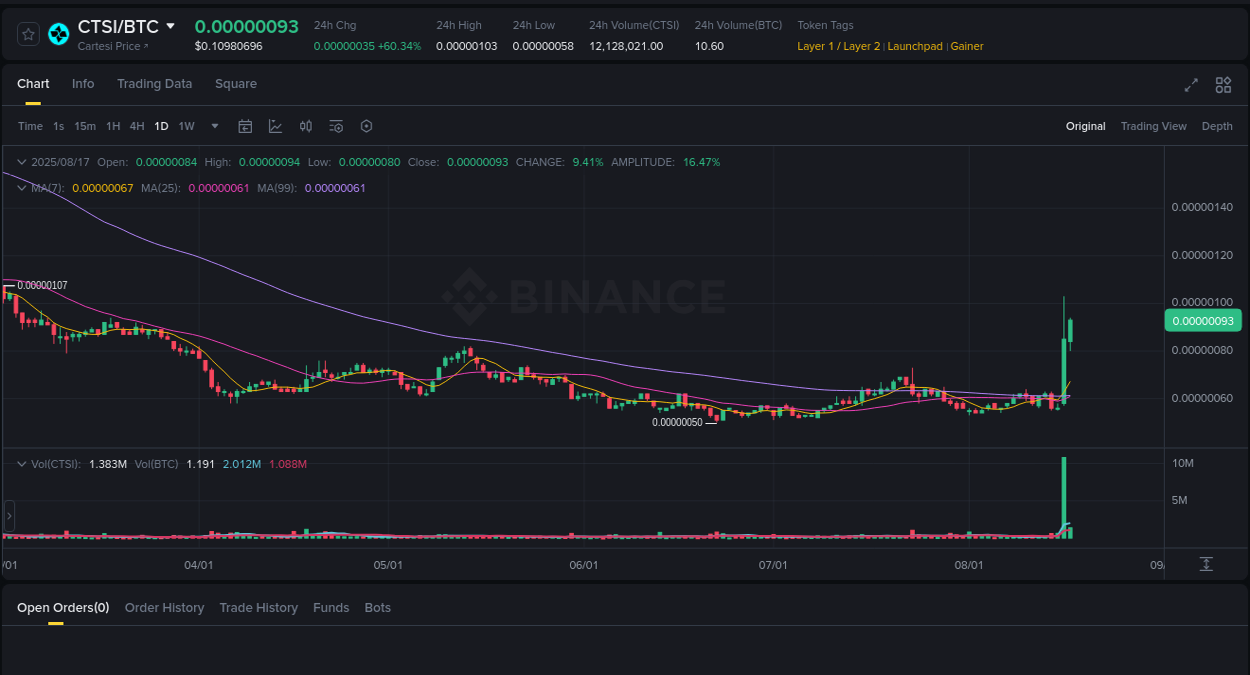
Task: Switch to the Depth chart view
Action: (1217, 126)
